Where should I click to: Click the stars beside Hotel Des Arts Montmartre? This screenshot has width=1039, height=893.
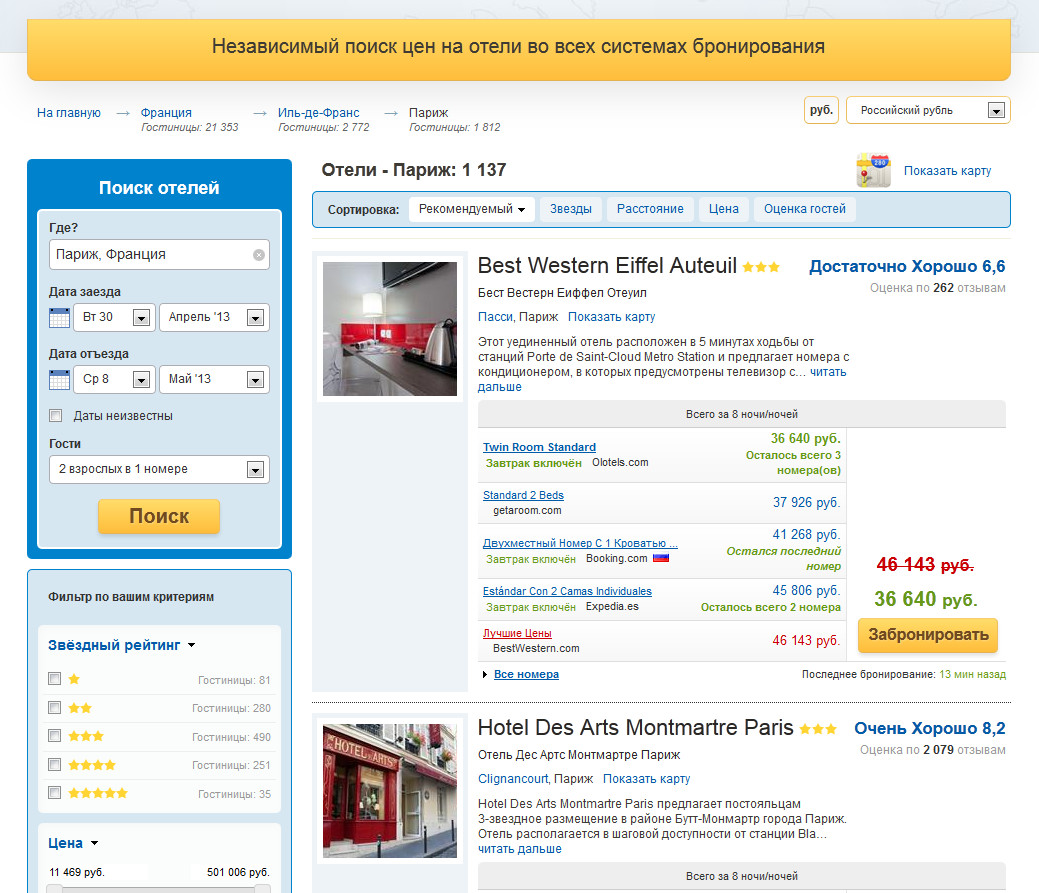coord(818,729)
